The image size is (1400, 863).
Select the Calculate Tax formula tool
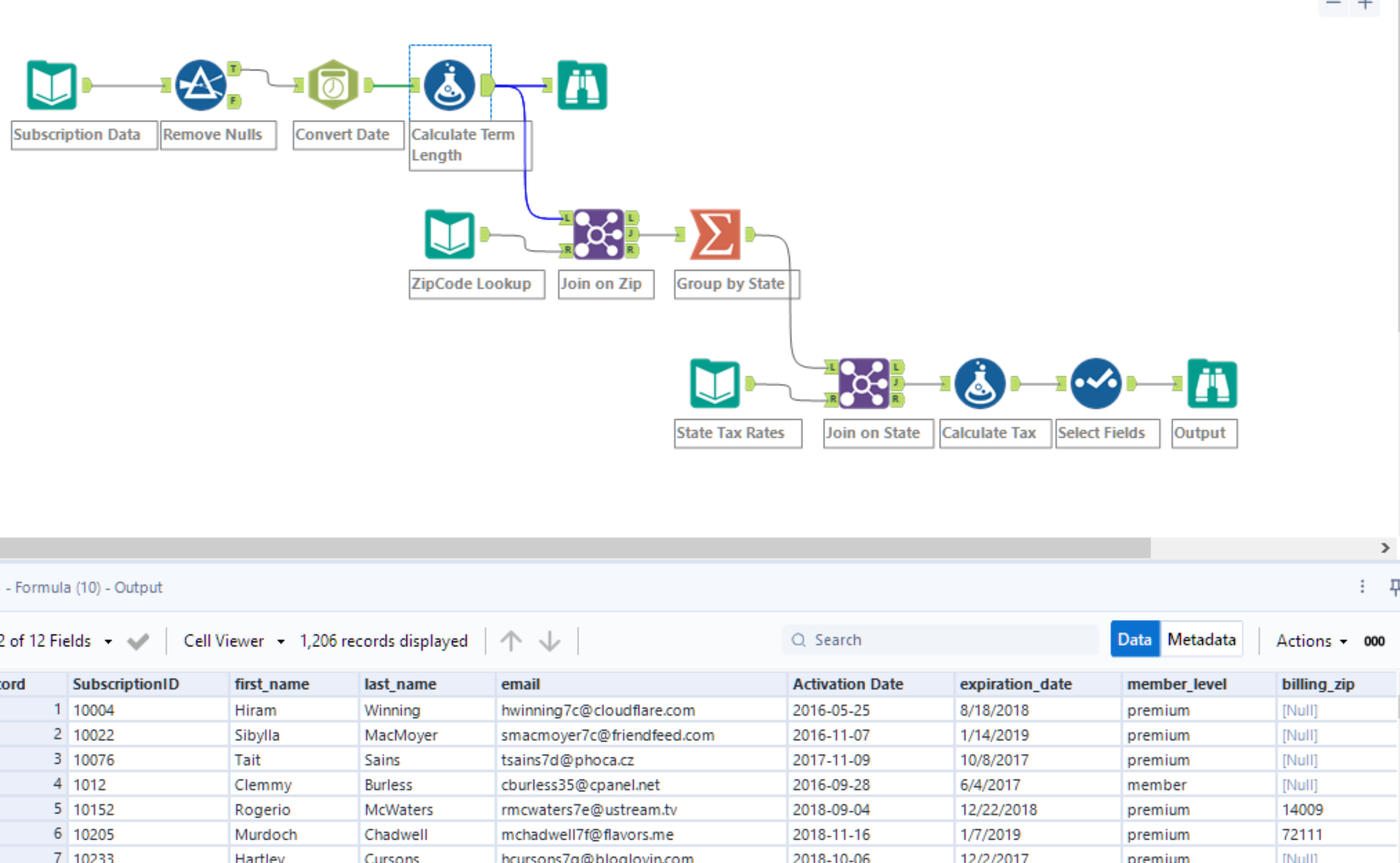tap(979, 383)
